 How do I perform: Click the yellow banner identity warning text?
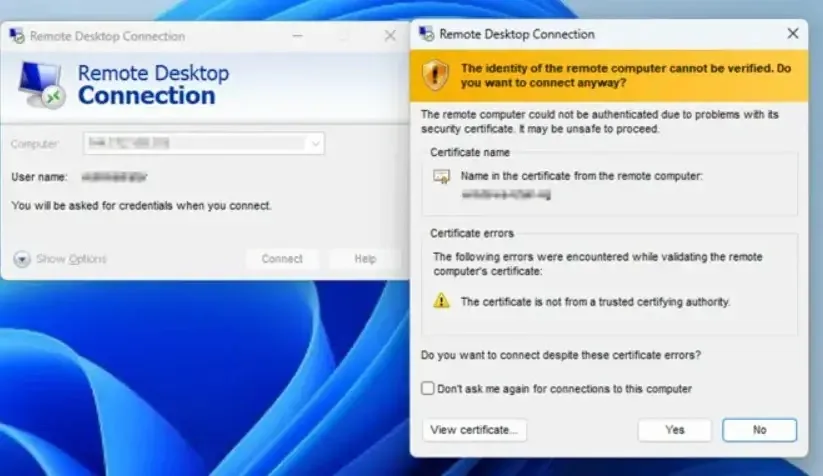click(626, 76)
